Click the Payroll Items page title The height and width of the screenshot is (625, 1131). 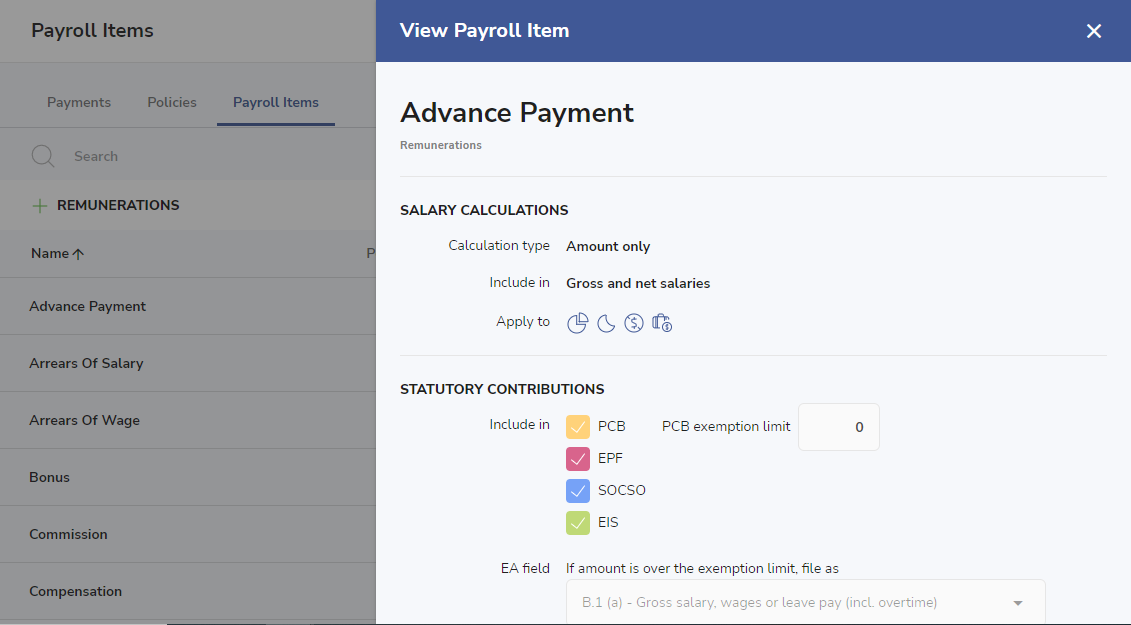tap(92, 30)
